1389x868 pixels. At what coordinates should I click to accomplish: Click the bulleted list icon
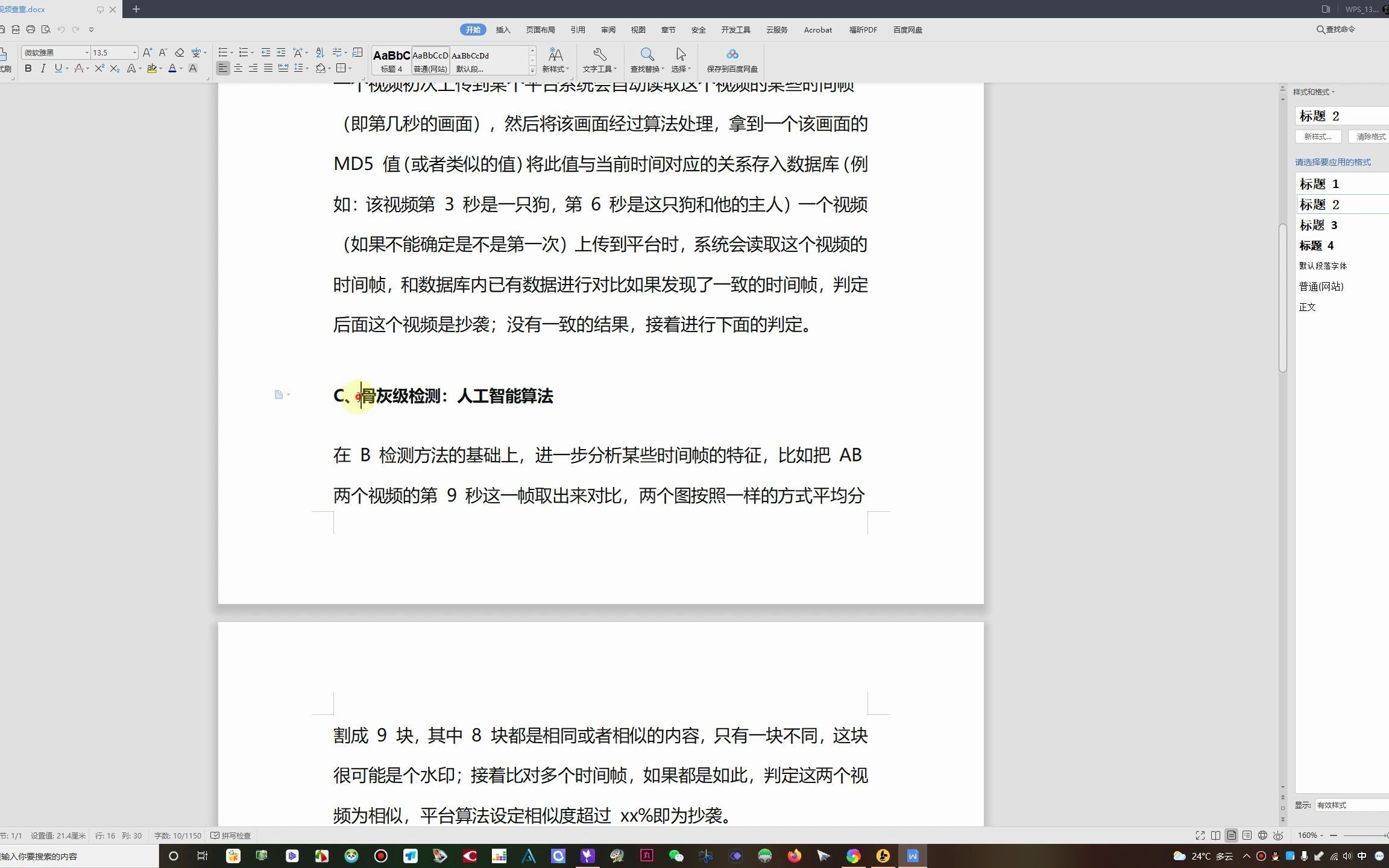click(222, 52)
